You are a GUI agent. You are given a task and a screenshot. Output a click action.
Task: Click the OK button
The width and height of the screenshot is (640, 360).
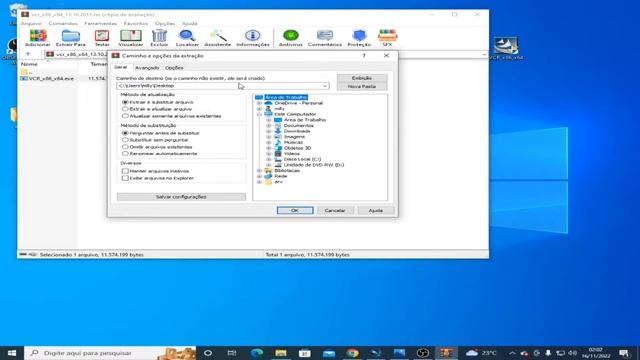point(295,210)
